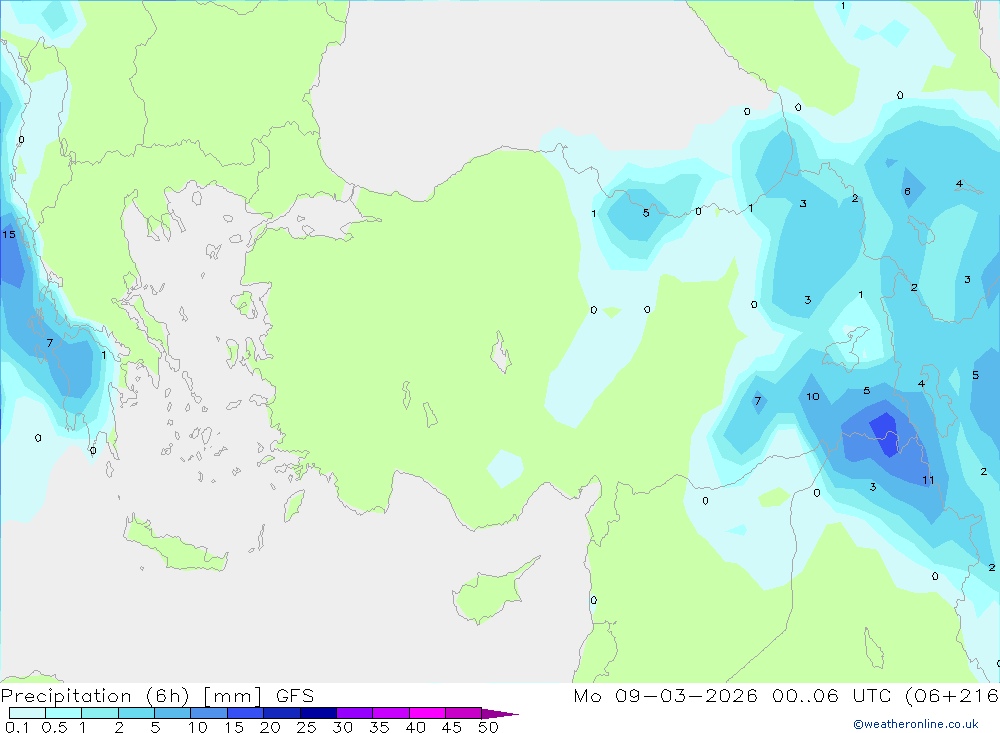1000x733 pixels.
Task: Click the '45' legend scale label
Action: (x=452, y=727)
